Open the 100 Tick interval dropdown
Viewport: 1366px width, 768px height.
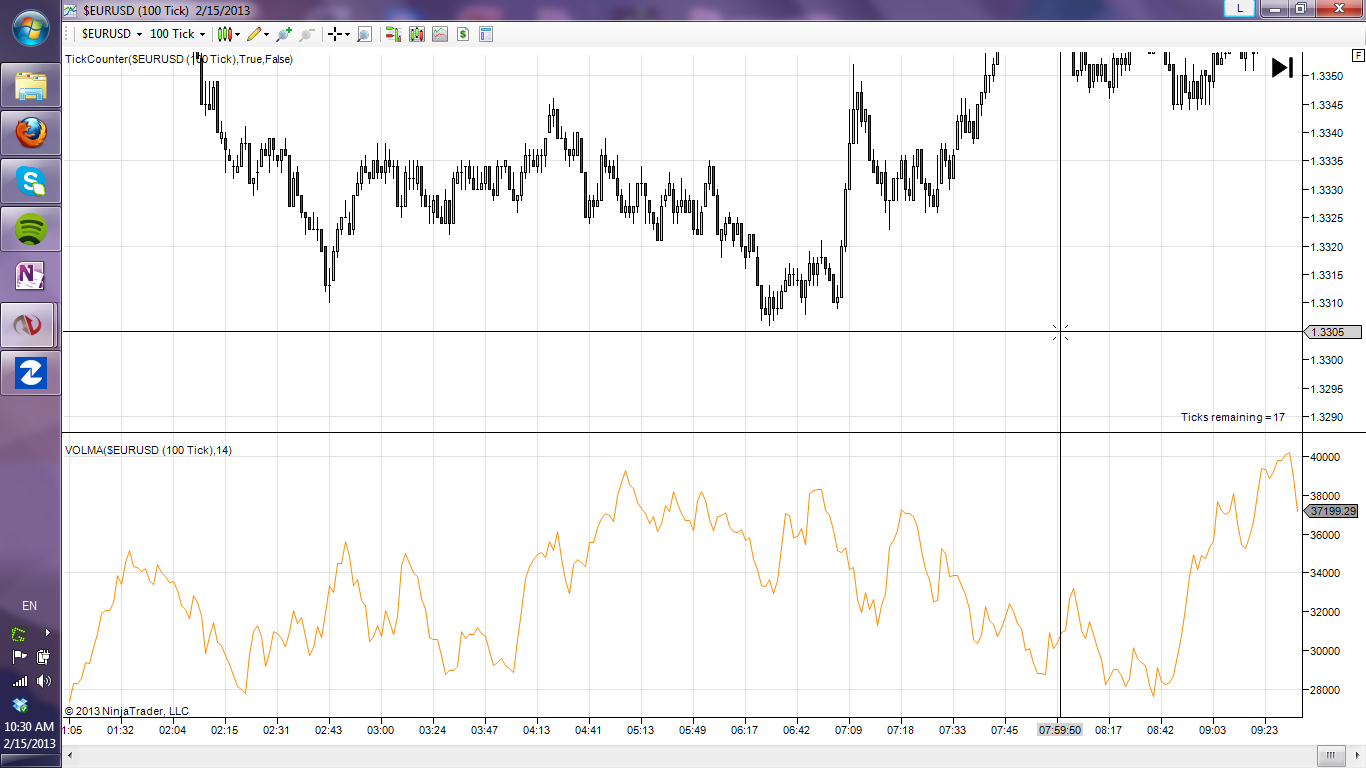(177, 34)
